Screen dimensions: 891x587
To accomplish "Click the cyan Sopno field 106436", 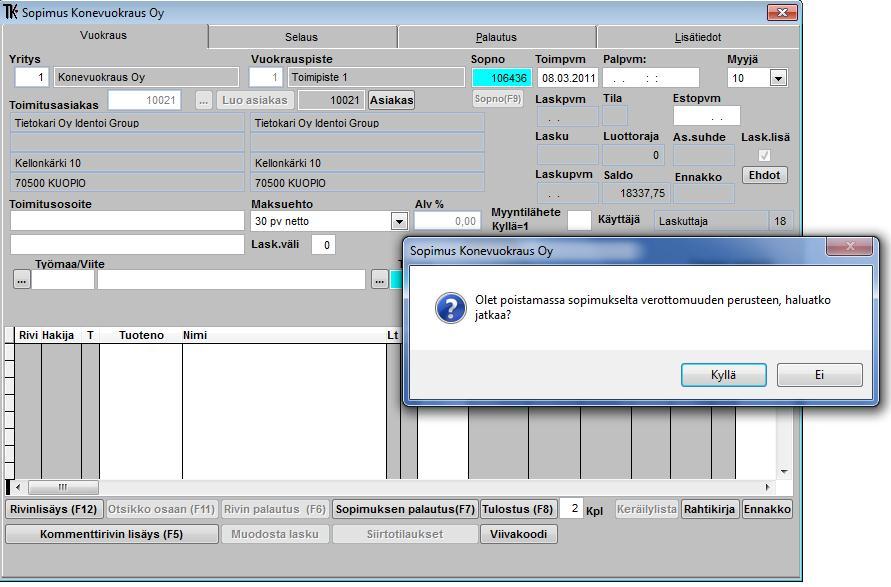I will click(502, 78).
